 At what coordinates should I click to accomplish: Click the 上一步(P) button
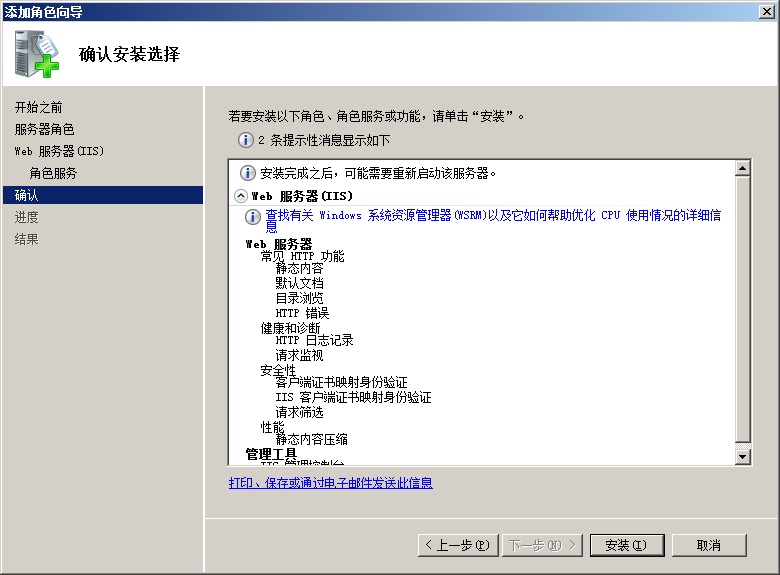point(459,546)
